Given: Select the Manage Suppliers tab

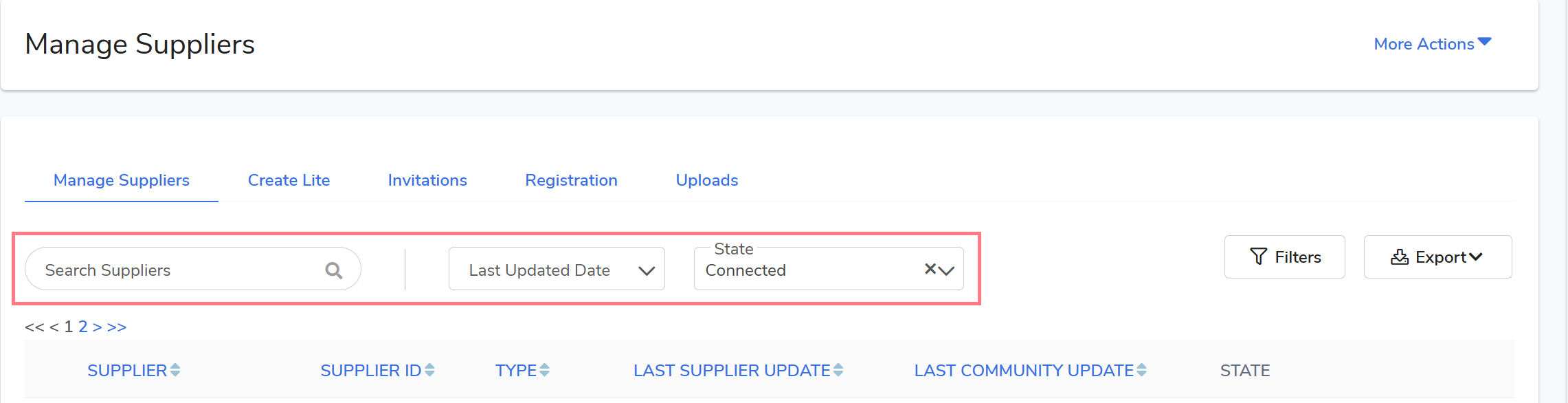Looking at the screenshot, I should coord(122,180).
